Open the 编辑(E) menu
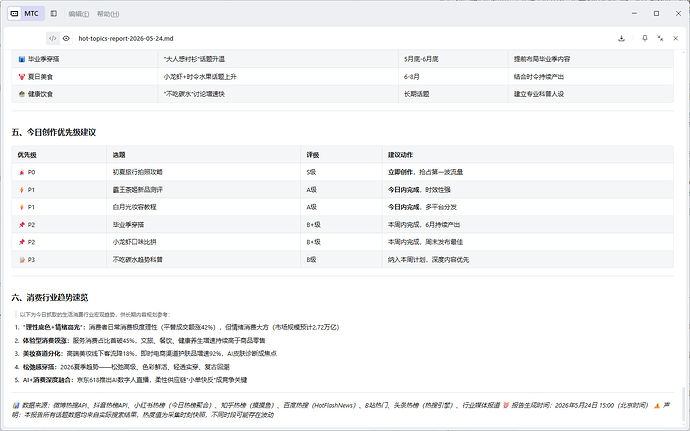The image size is (690, 431). click(79, 14)
